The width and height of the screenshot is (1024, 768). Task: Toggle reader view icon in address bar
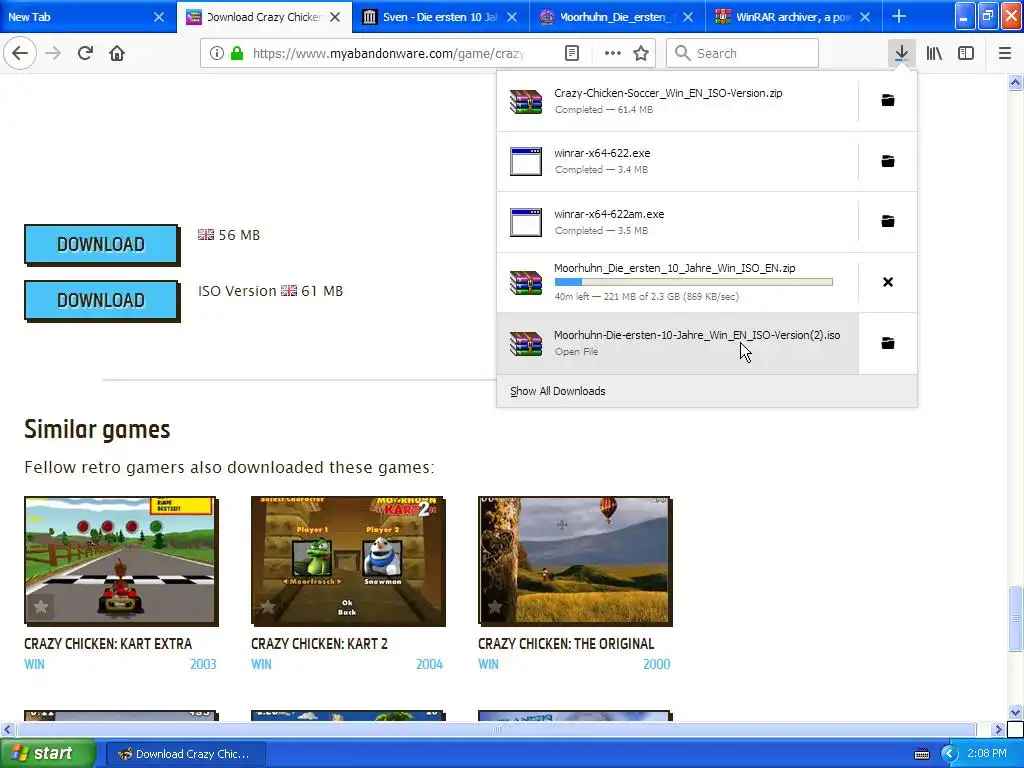point(572,53)
